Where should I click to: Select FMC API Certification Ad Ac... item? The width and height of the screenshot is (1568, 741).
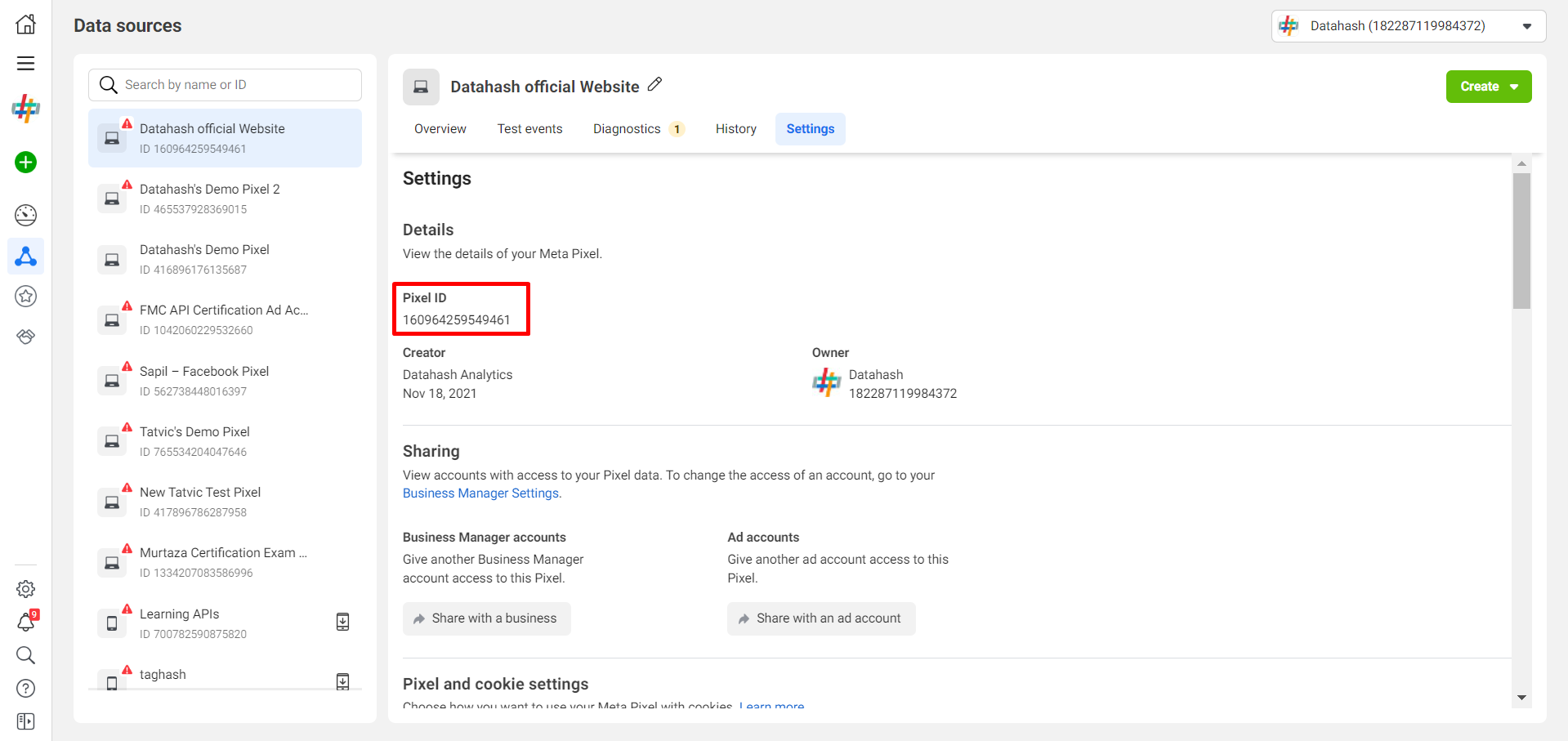point(225,319)
